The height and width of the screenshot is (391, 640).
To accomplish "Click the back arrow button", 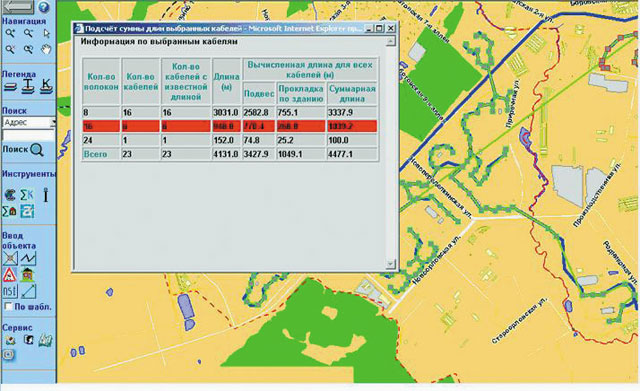I will [x=17, y=6].
